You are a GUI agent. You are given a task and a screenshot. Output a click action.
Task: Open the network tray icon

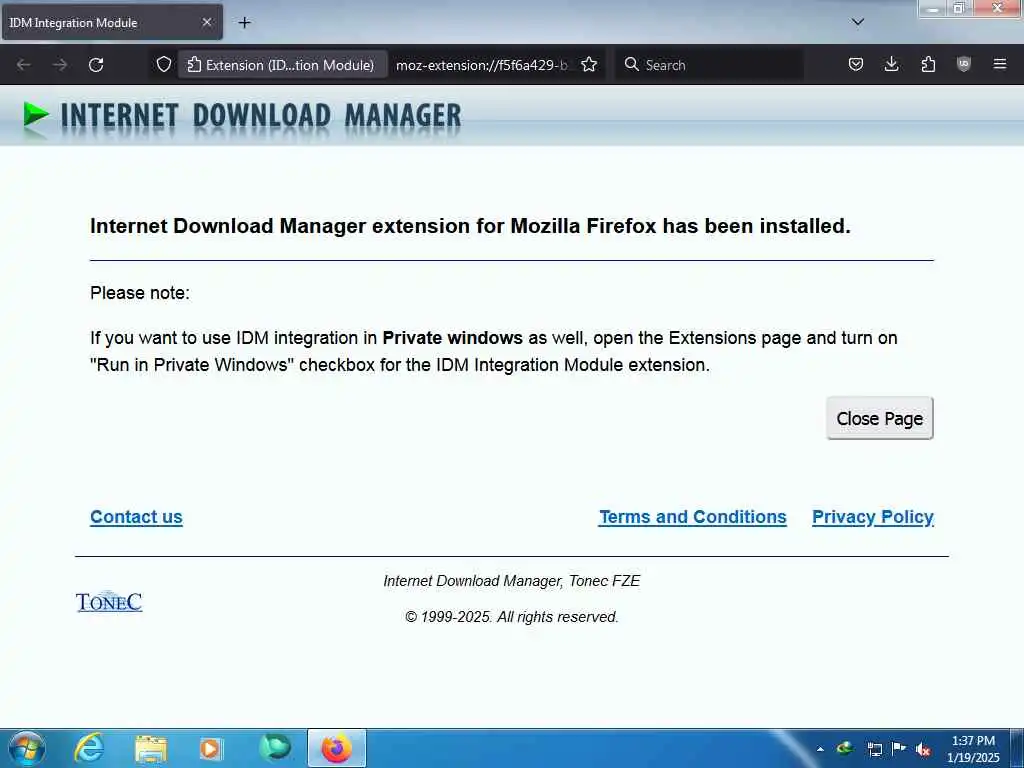pyautogui.click(x=874, y=749)
